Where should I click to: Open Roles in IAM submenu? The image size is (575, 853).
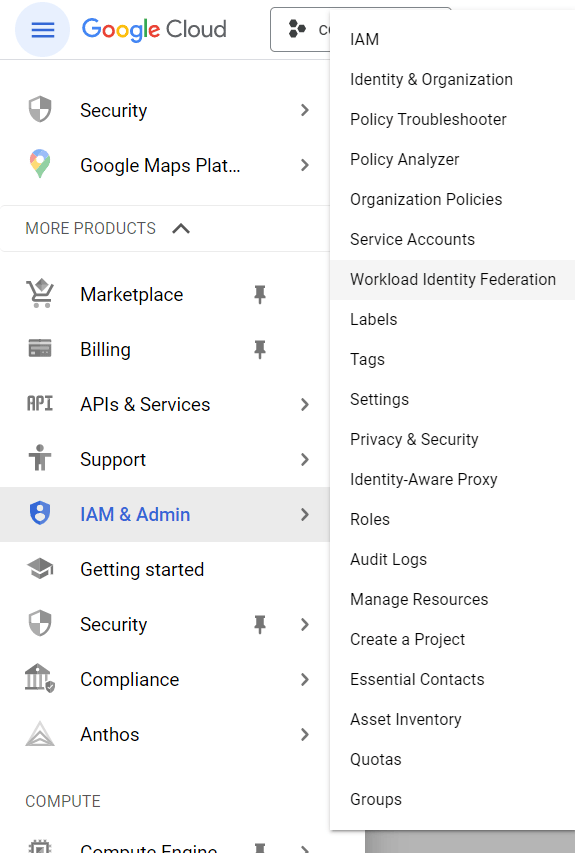(370, 519)
